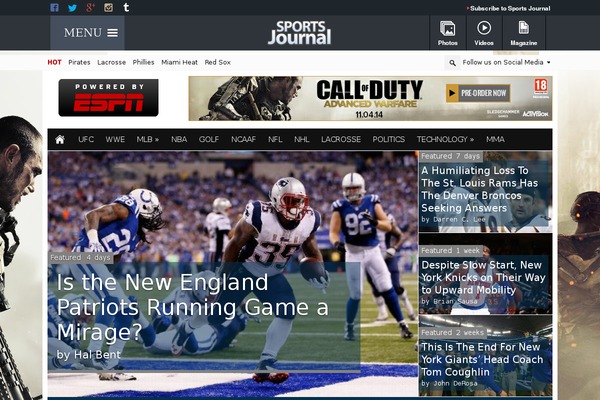Open the Twitter bird icon
The image size is (600, 400).
(x=72, y=8)
